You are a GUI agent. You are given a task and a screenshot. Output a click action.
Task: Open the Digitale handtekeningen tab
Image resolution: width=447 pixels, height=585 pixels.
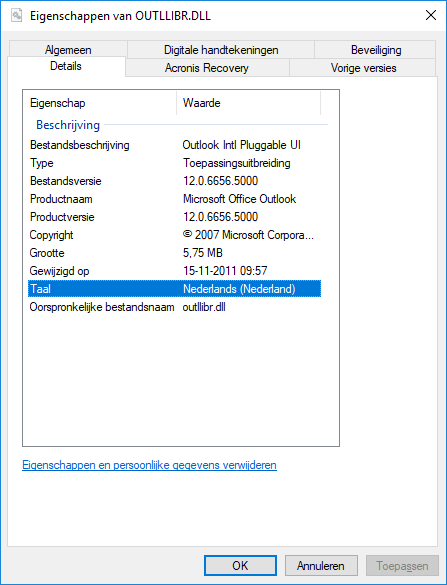(x=221, y=50)
